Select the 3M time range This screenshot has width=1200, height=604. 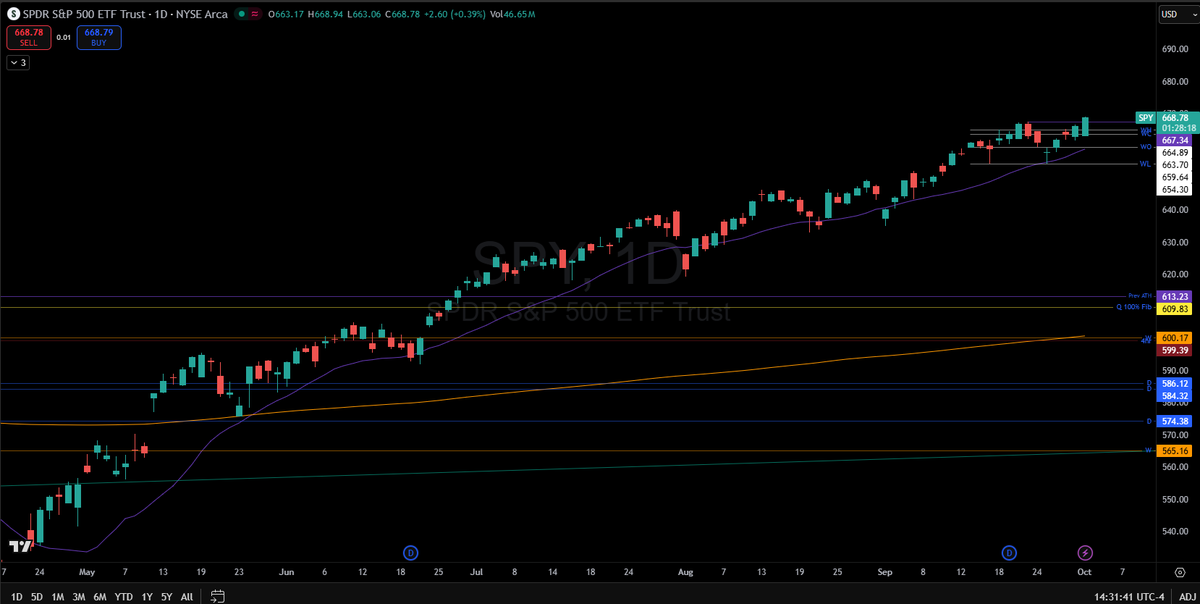(x=79, y=596)
